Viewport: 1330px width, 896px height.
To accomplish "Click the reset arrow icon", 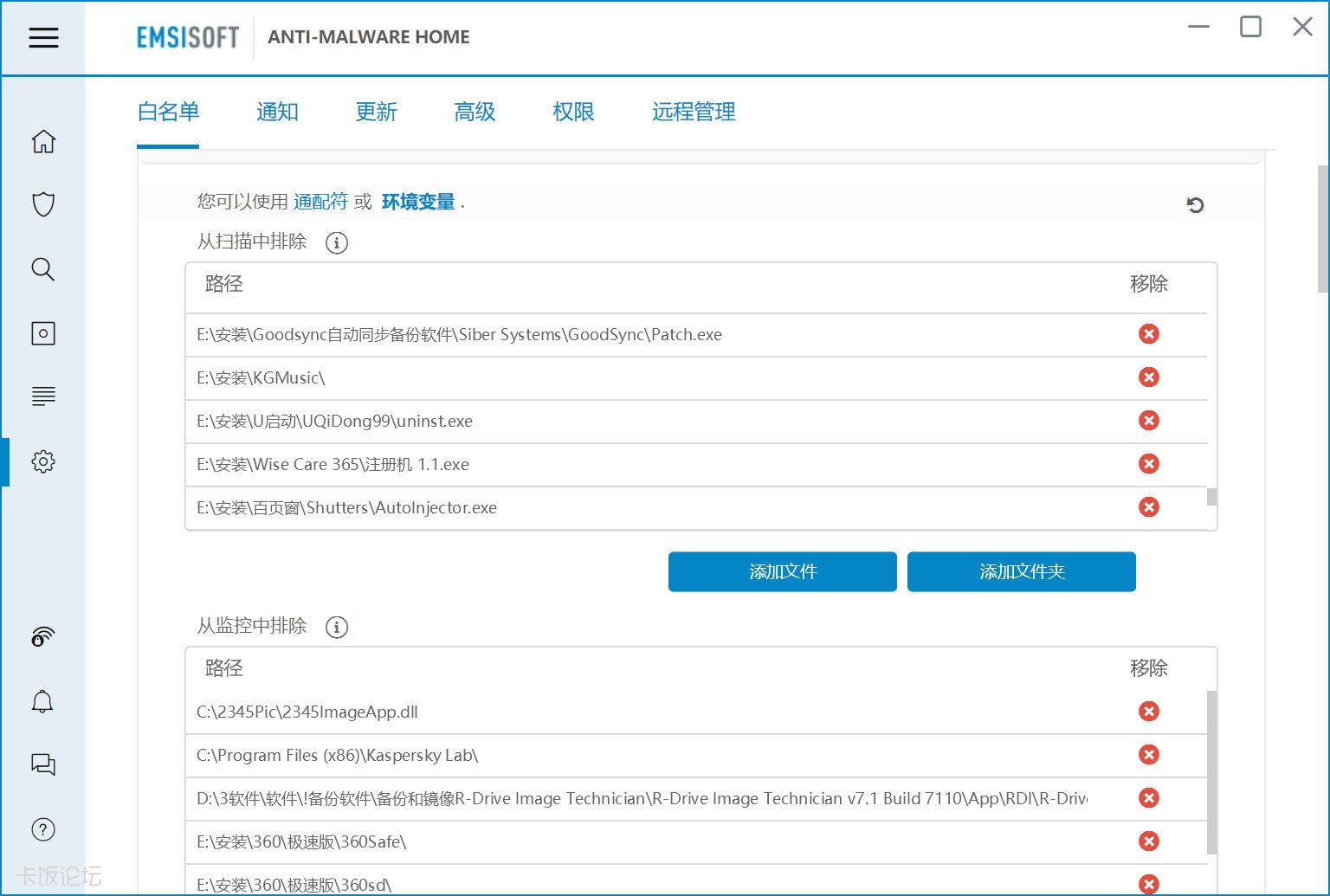I will (x=1195, y=205).
